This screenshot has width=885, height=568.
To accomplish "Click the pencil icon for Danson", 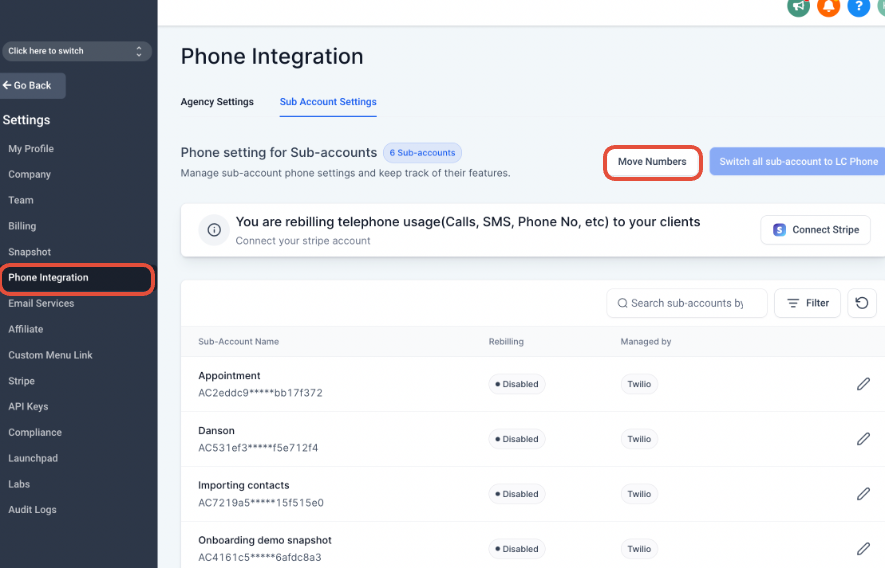I will 863,439.
